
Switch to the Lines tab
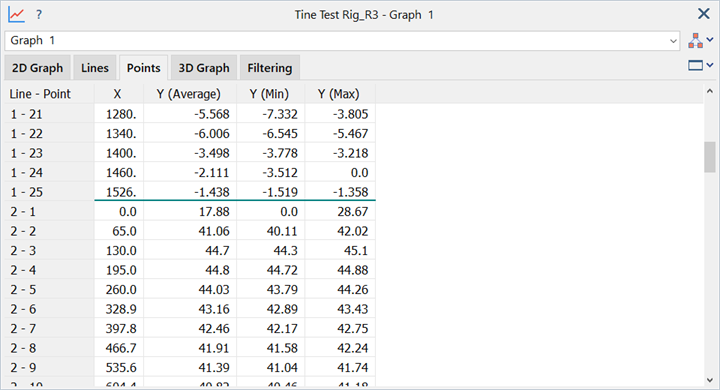click(x=95, y=68)
